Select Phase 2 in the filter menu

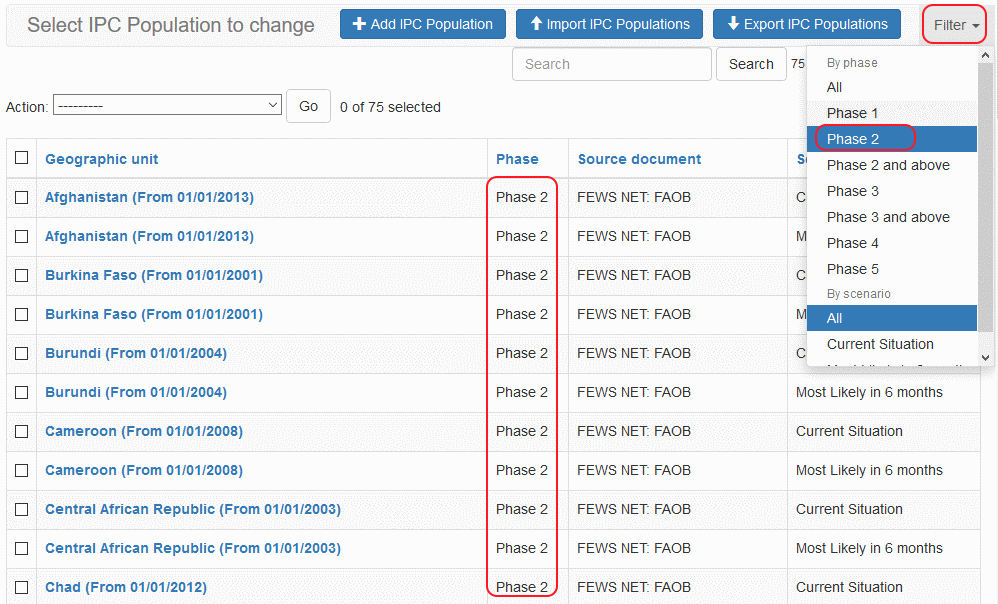(853, 139)
